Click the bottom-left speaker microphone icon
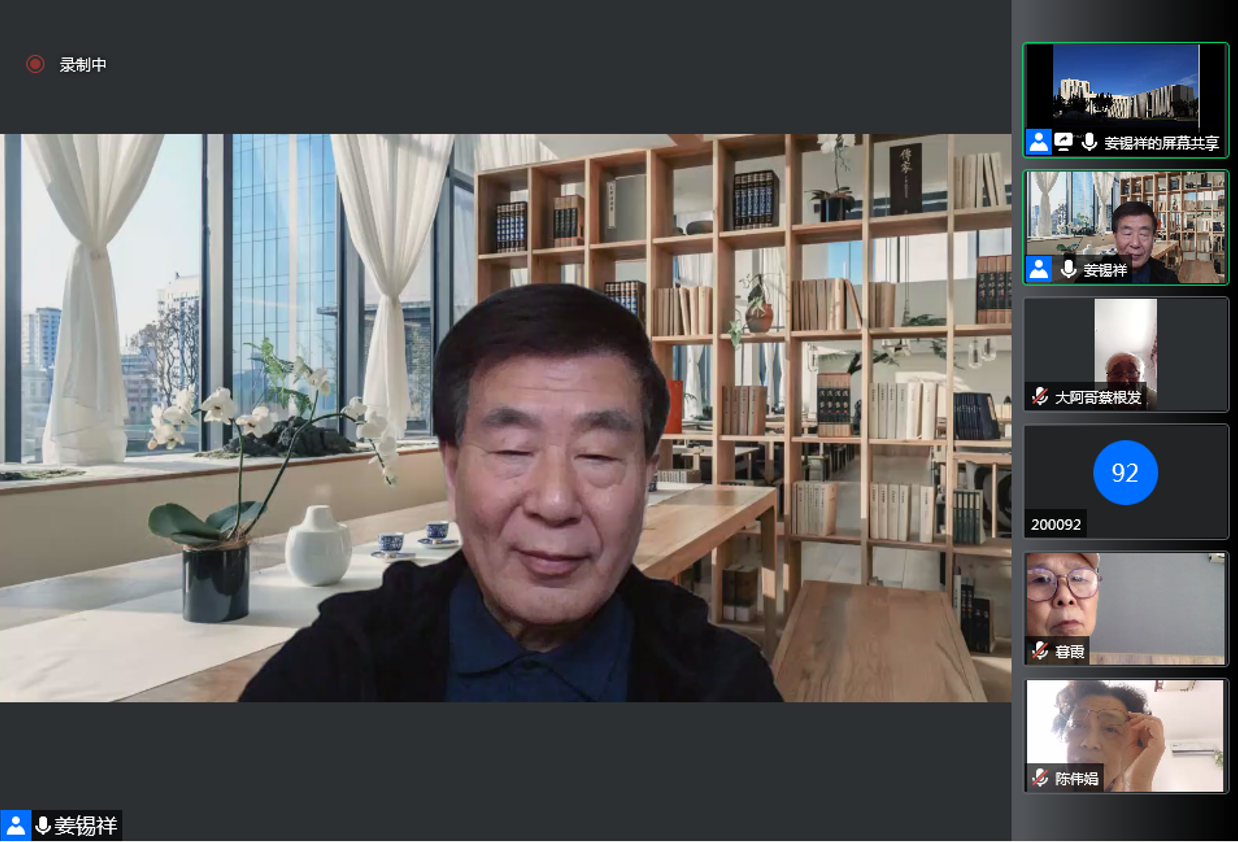Viewport: 1238px width, 842px height. pos(43,826)
